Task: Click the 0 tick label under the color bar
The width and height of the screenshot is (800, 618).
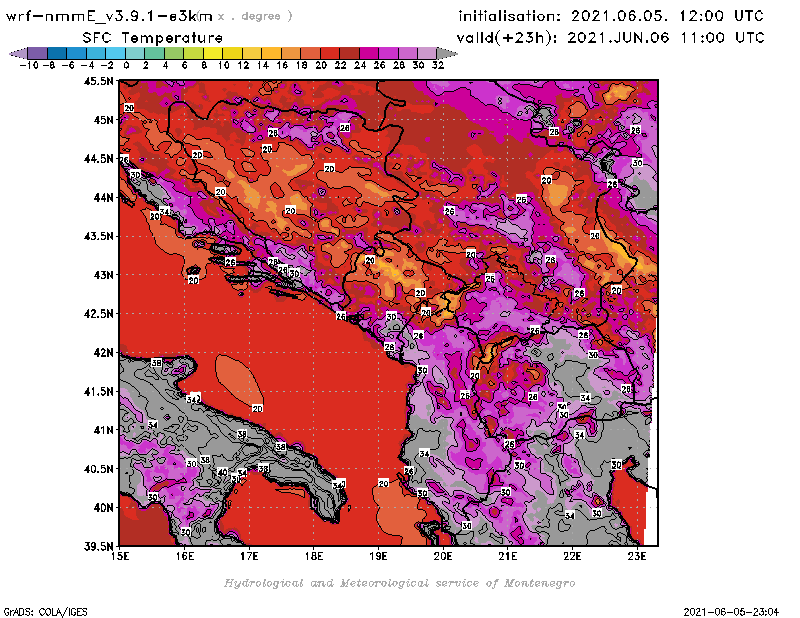Action: [127, 65]
